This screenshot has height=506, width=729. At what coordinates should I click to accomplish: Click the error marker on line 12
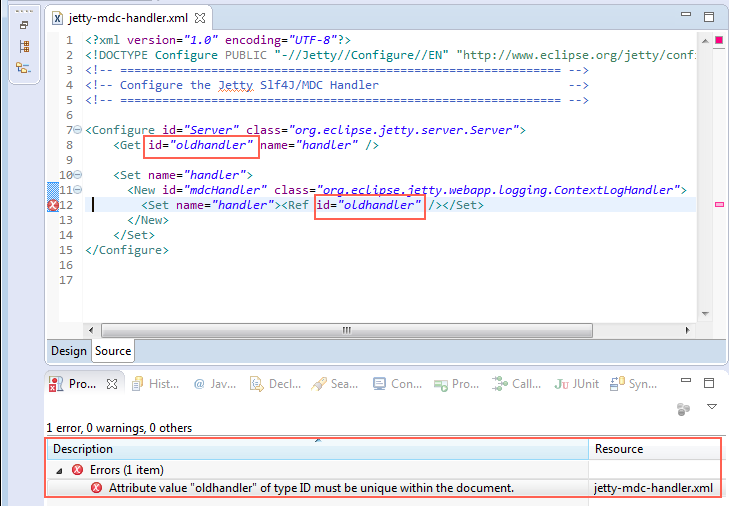click(x=53, y=205)
